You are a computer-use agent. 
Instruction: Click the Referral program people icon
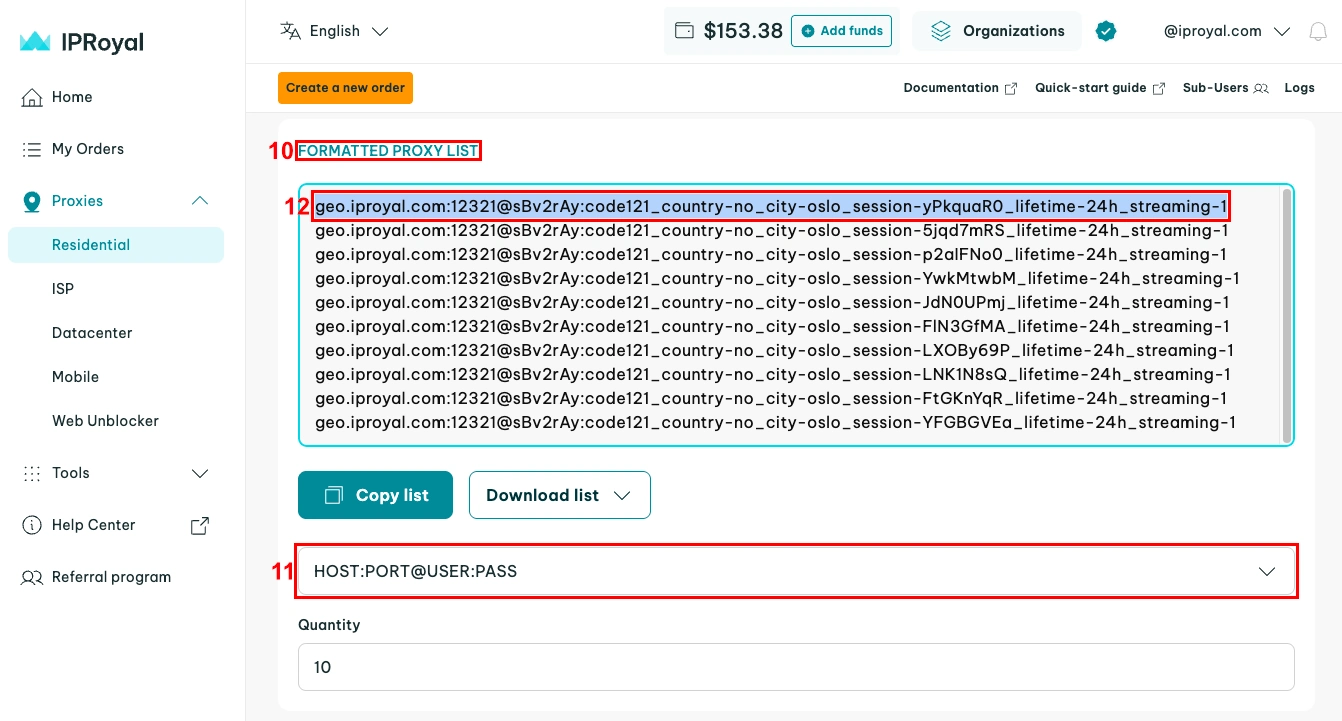33,577
